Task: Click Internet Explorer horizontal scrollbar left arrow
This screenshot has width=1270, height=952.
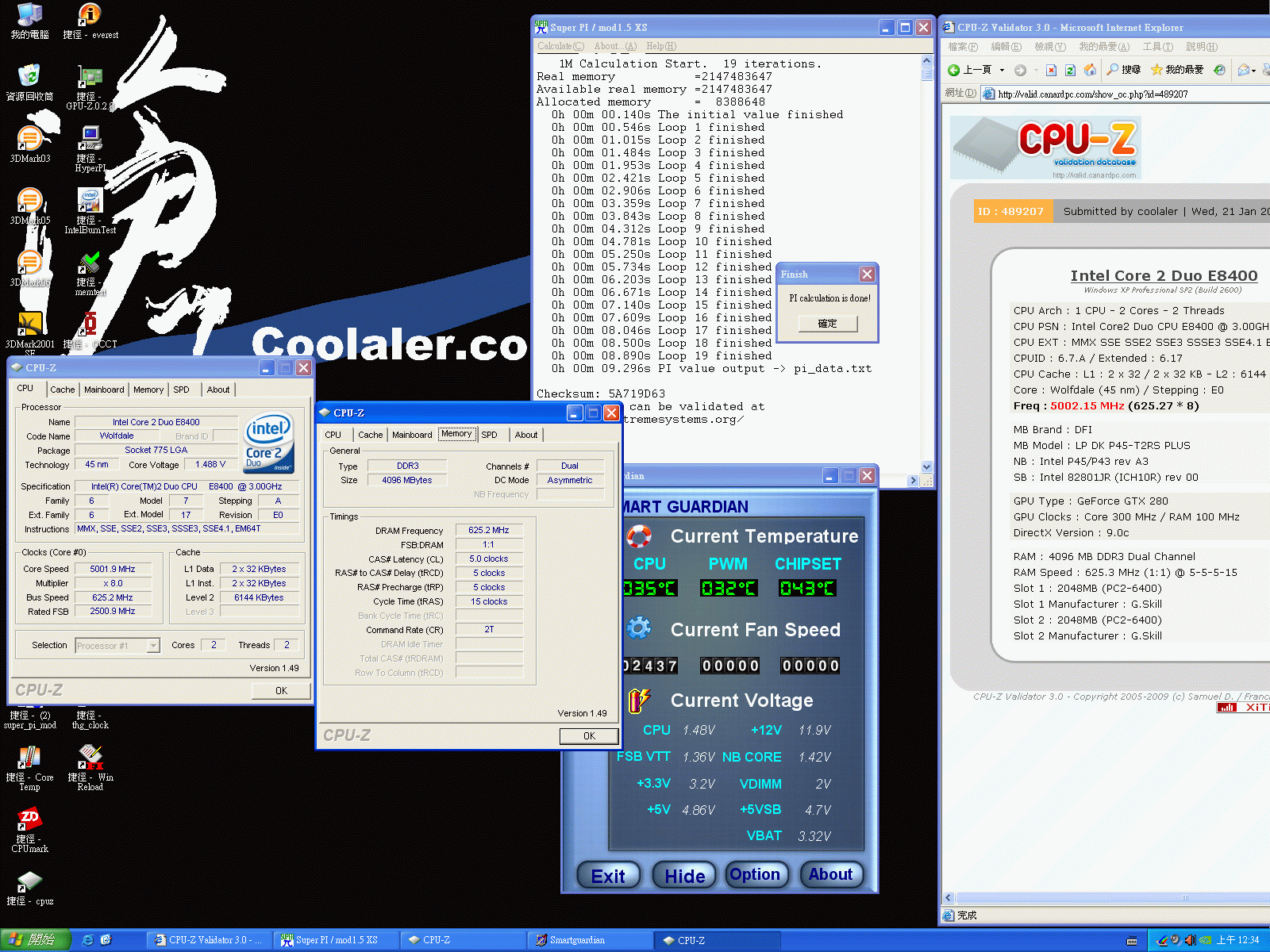Action: coord(948,898)
